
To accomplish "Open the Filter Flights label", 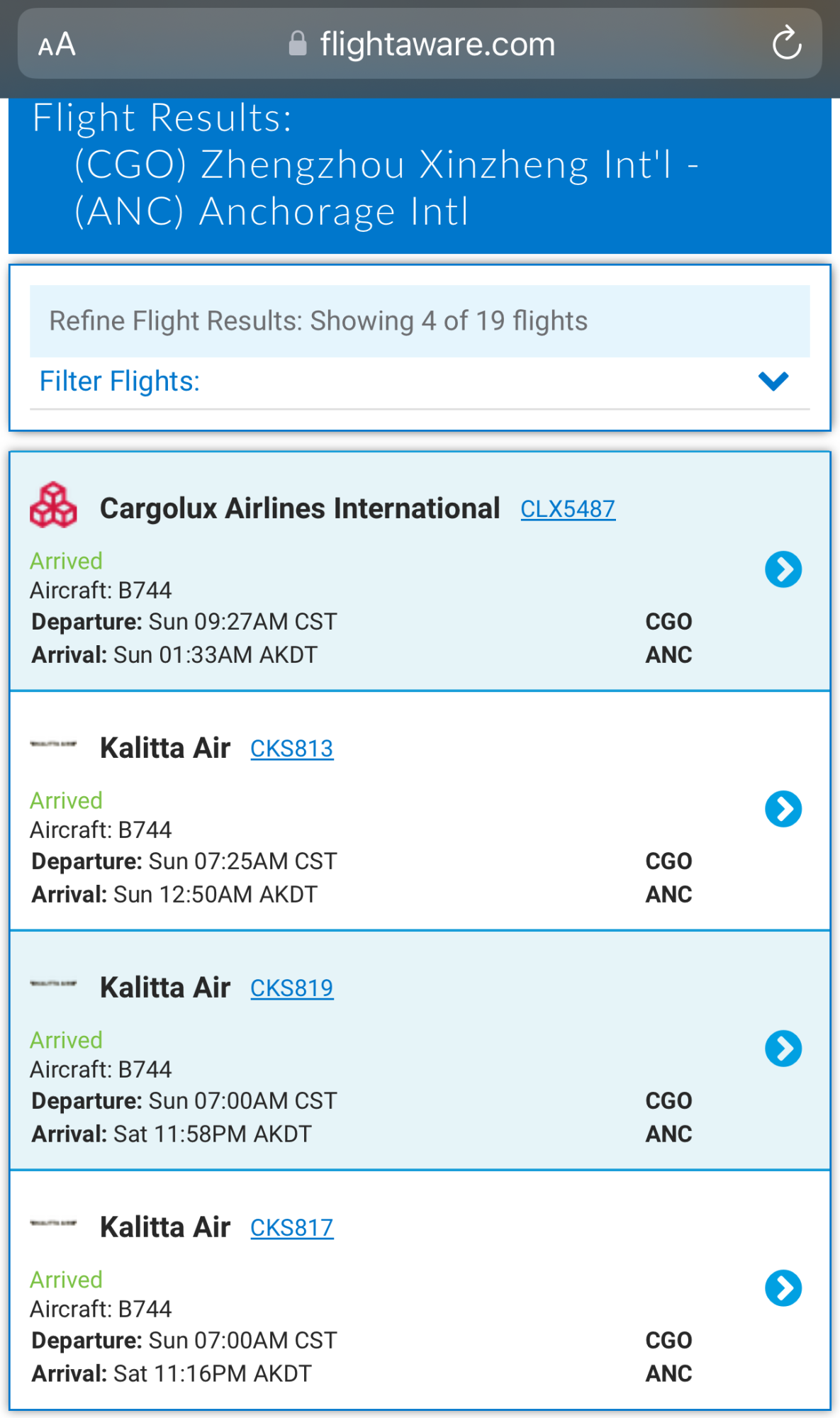I will pos(120,381).
